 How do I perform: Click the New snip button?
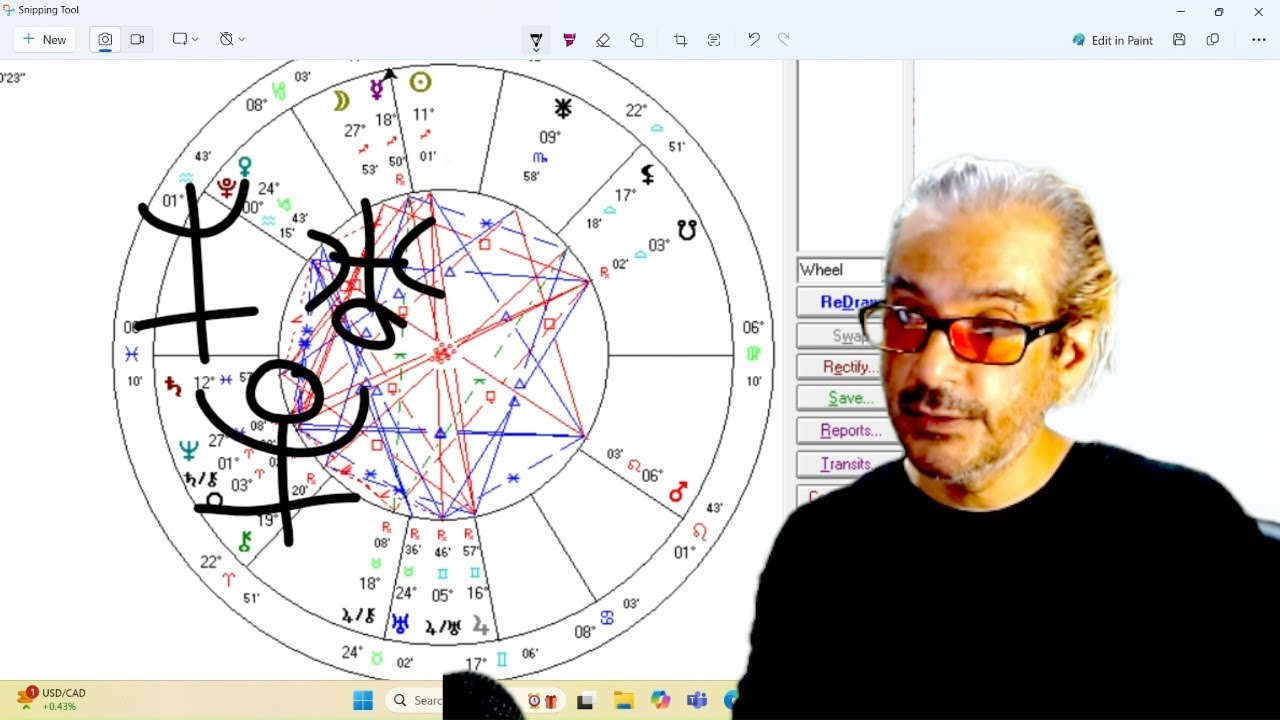click(x=45, y=40)
